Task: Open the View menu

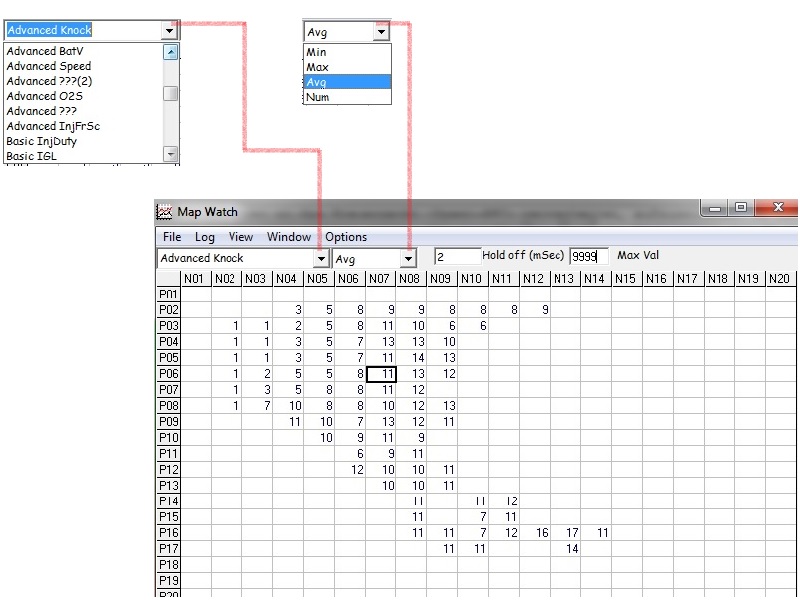Action: coord(240,237)
